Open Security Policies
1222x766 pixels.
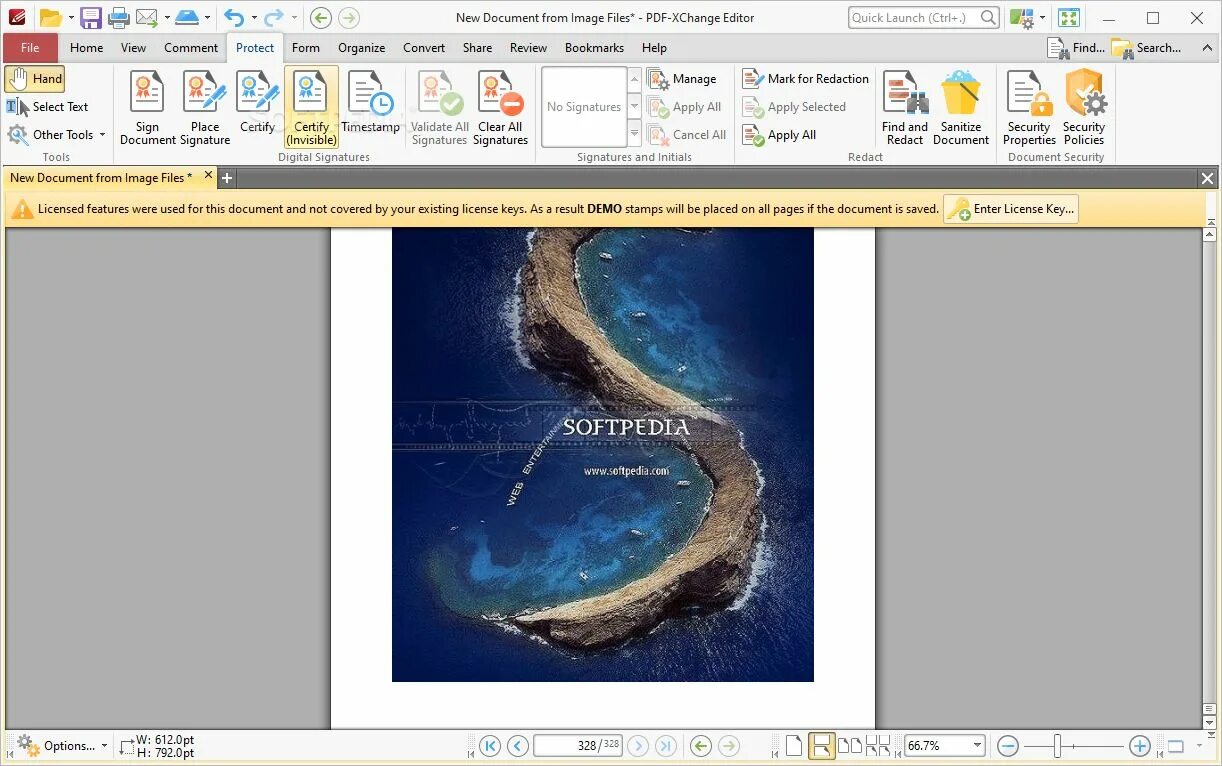pos(1084,108)
